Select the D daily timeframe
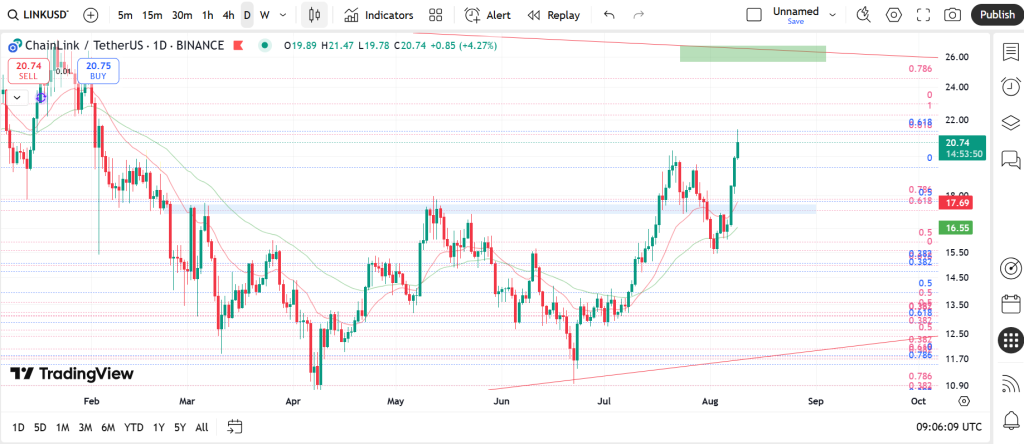The width and height of the screenshot is (1024, 444). 247,14
